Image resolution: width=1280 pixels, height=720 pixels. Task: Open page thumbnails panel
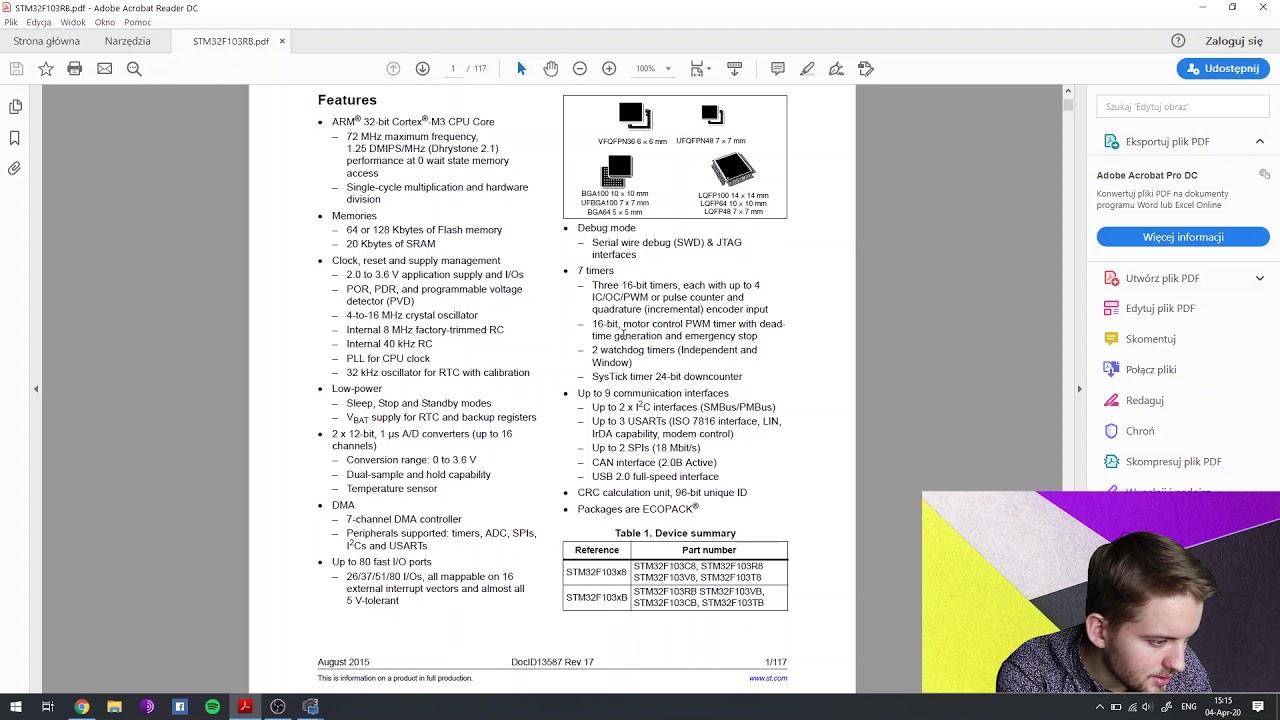(15, 107)
